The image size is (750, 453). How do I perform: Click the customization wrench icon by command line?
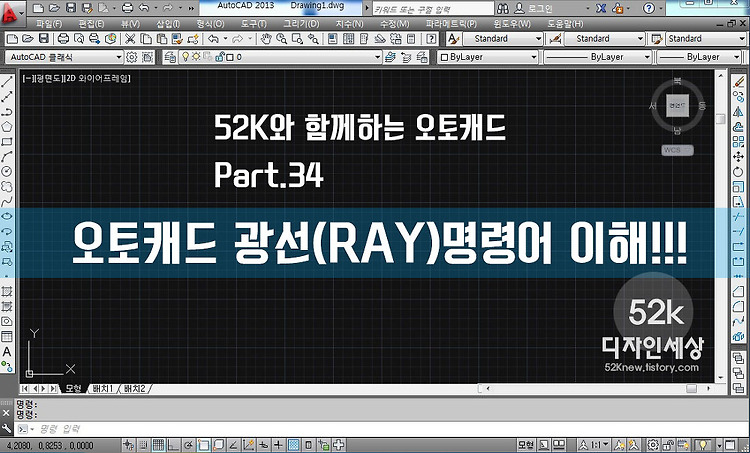7,429
